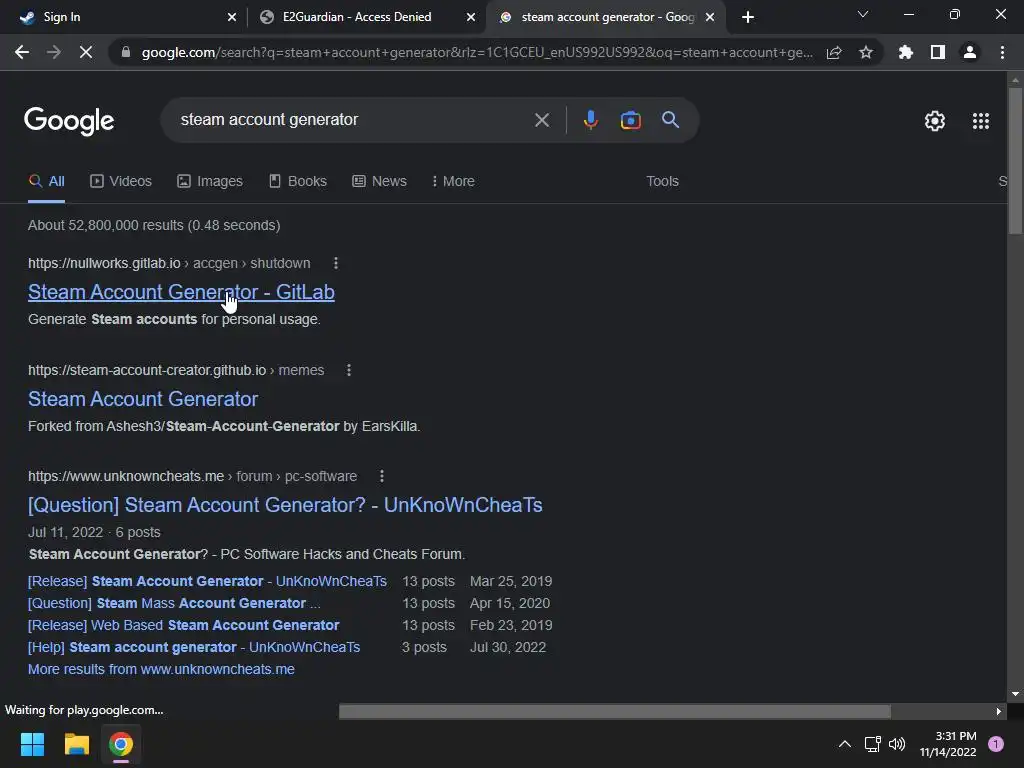Select the All search filter
The image size is (1024, 768).
(x=46, y=182)
